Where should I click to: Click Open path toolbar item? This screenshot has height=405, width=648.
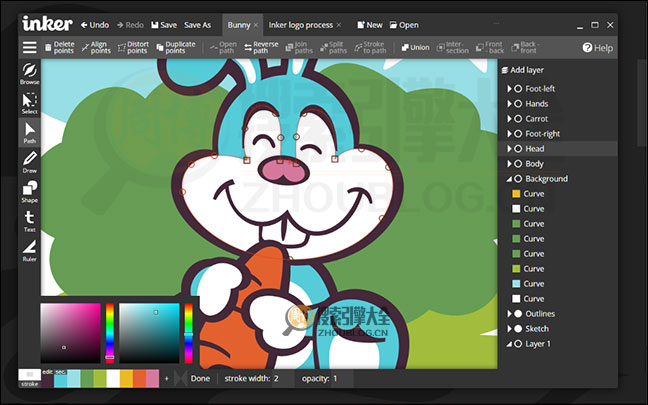pos(223,48)
